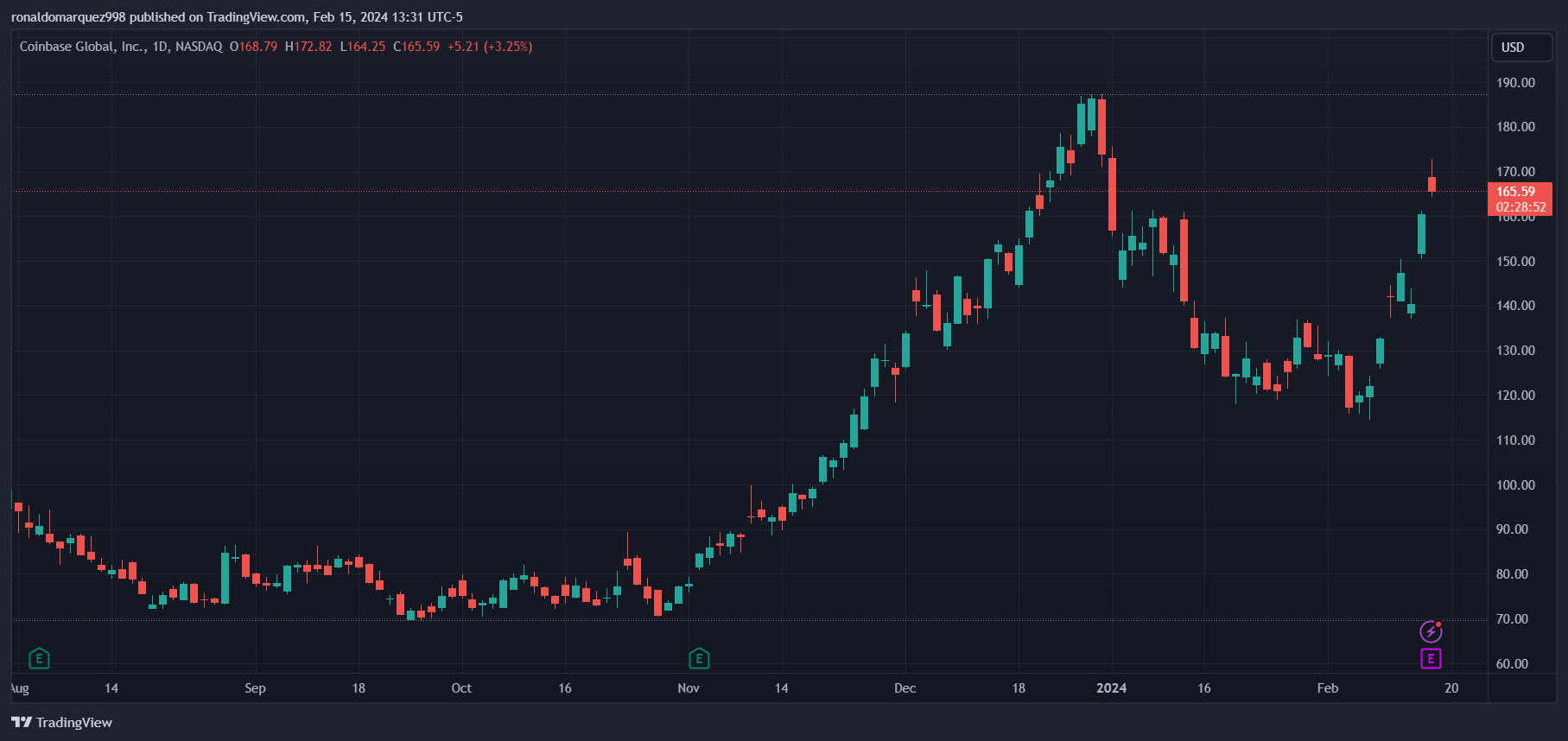The width and height of the screenshot is (1568, 741).
Task: Click the Feb label on time axis
Action: (x=1328, y=688)
